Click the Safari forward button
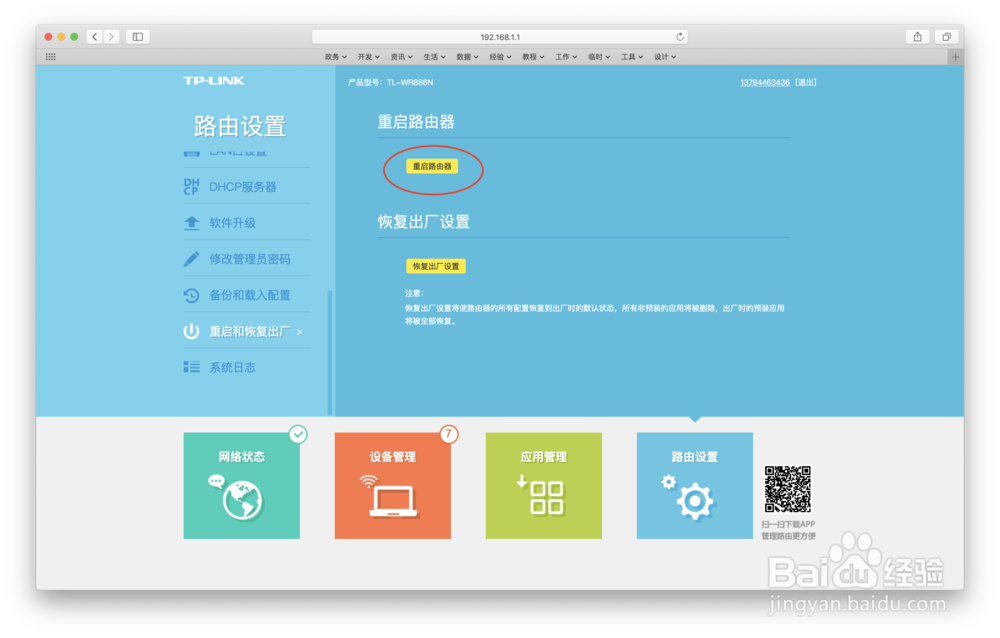This screenshot has height=638, width=1000. tap(112, 37)
